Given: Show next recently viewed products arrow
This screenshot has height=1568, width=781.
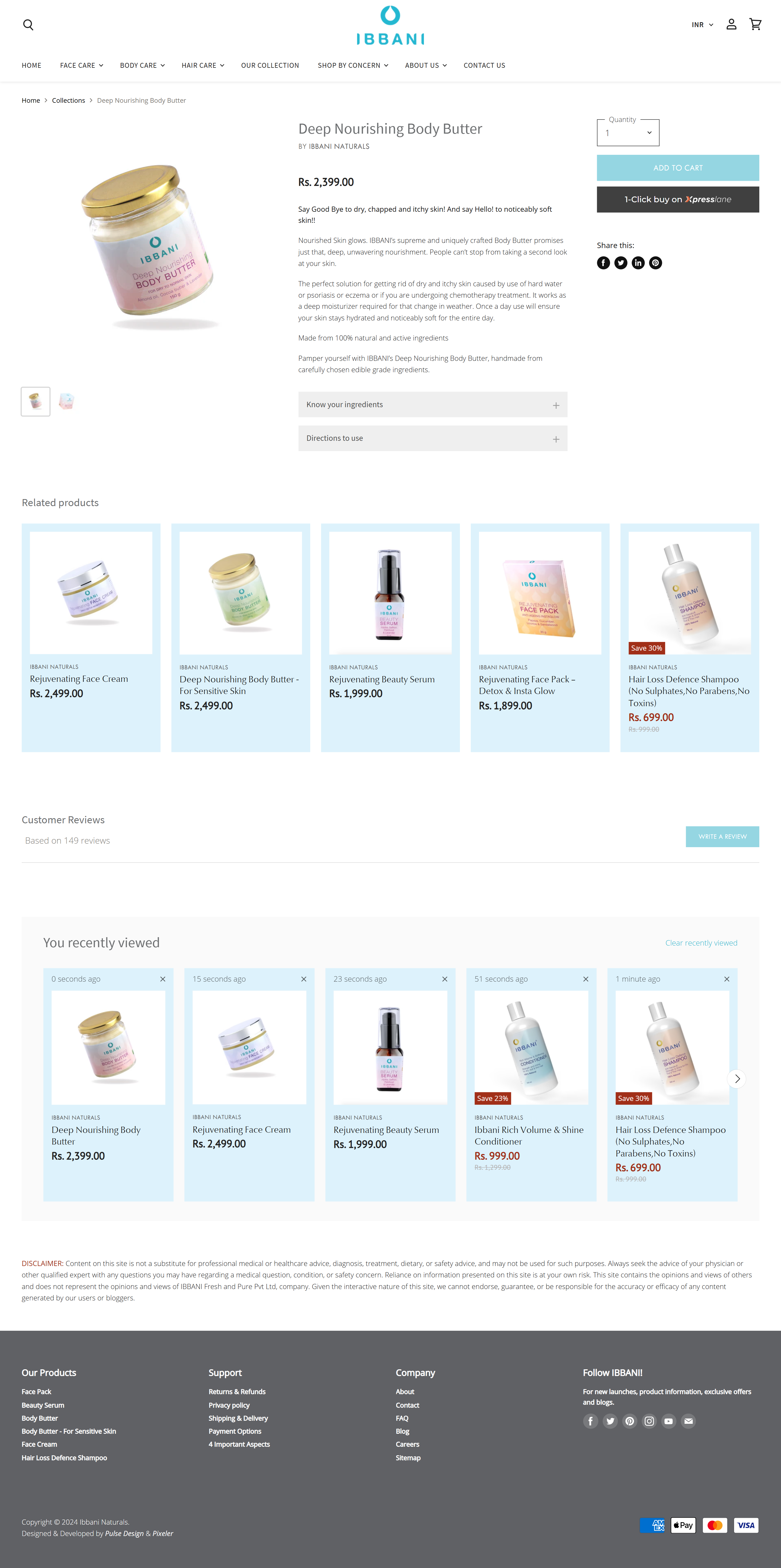Looking at the screenshot, I should (x=737, y=1079).
